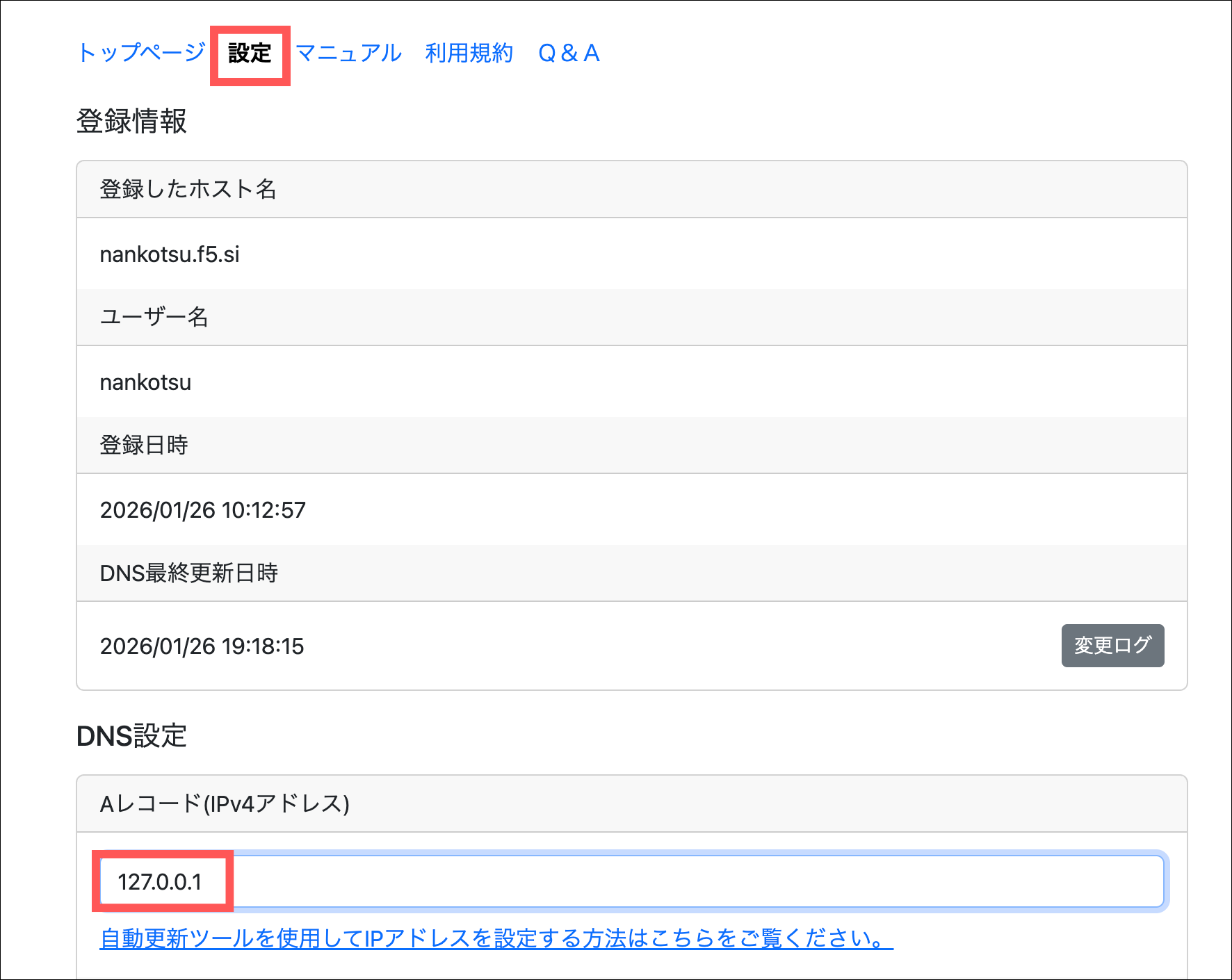Click the 登録したホスト名 row header
Screen dimensions: 1232x980
pyautogui.click(x=188, y=189)
